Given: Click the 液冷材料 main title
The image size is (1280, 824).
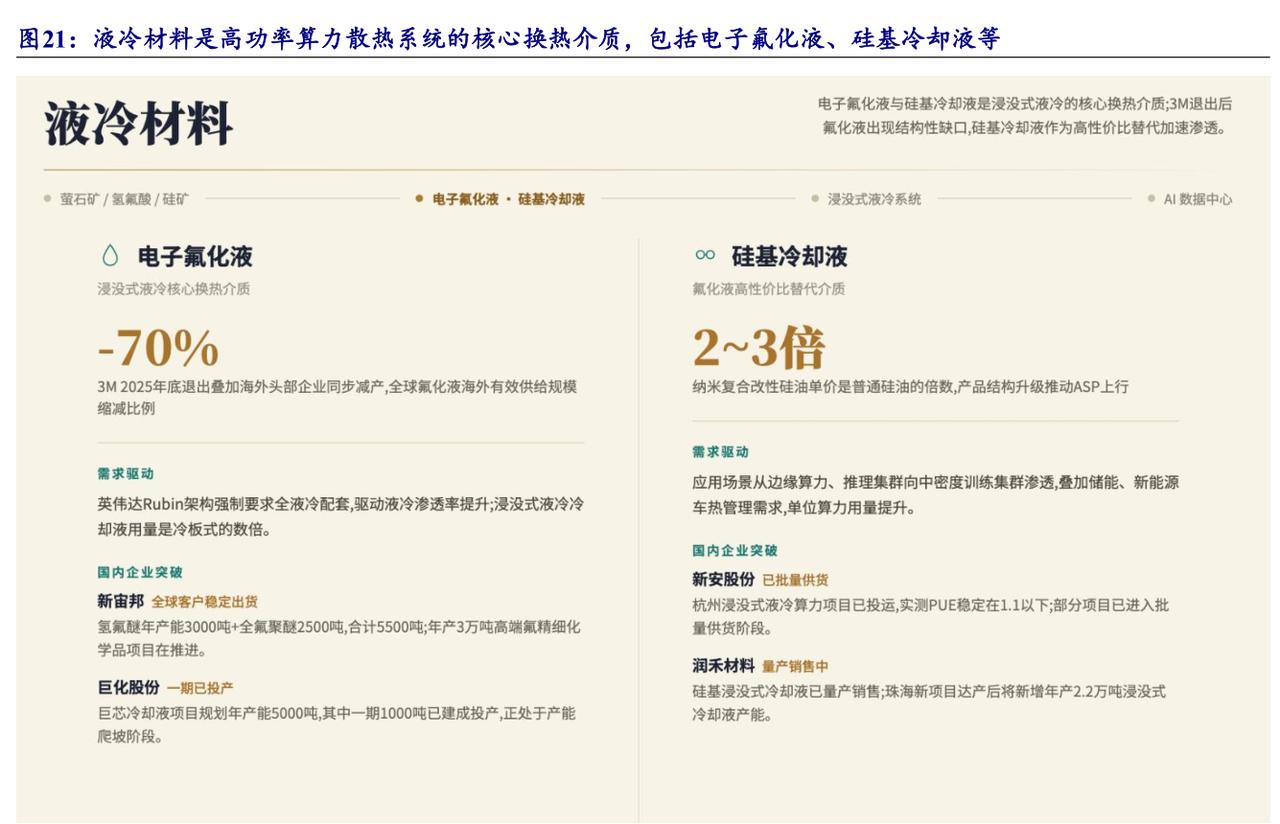Looking at the screenshot, I should tap(138, 125).
